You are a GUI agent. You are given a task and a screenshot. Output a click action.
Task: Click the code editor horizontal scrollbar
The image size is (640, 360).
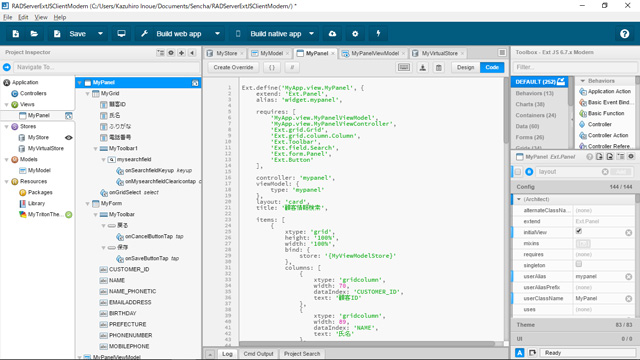tap(367, 344)
